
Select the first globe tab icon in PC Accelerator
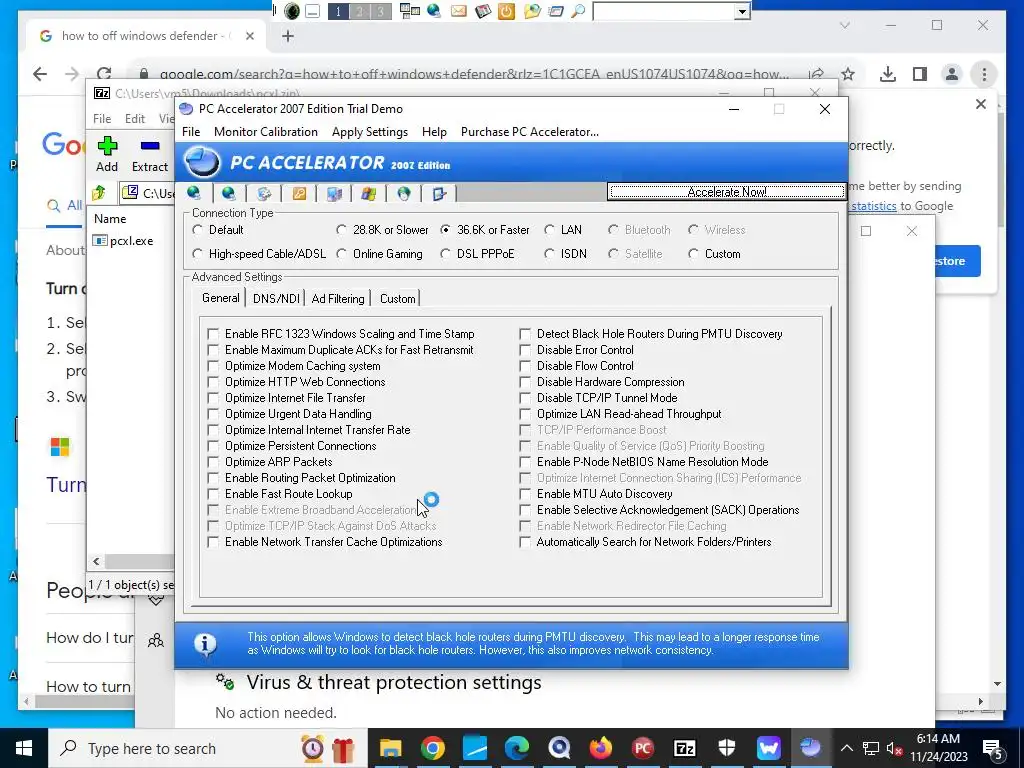194,193
